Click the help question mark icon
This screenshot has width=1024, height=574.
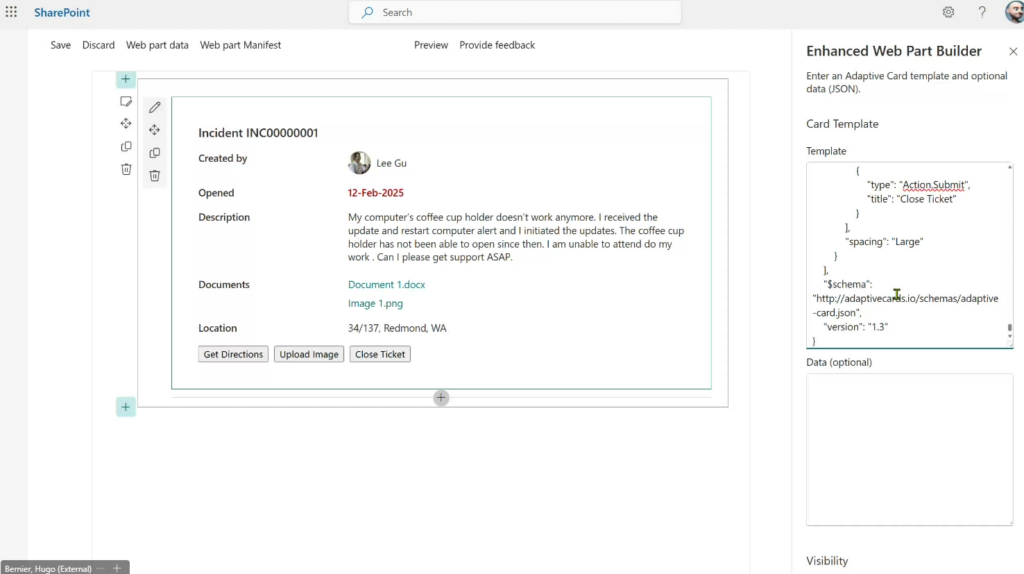point(982,12)
